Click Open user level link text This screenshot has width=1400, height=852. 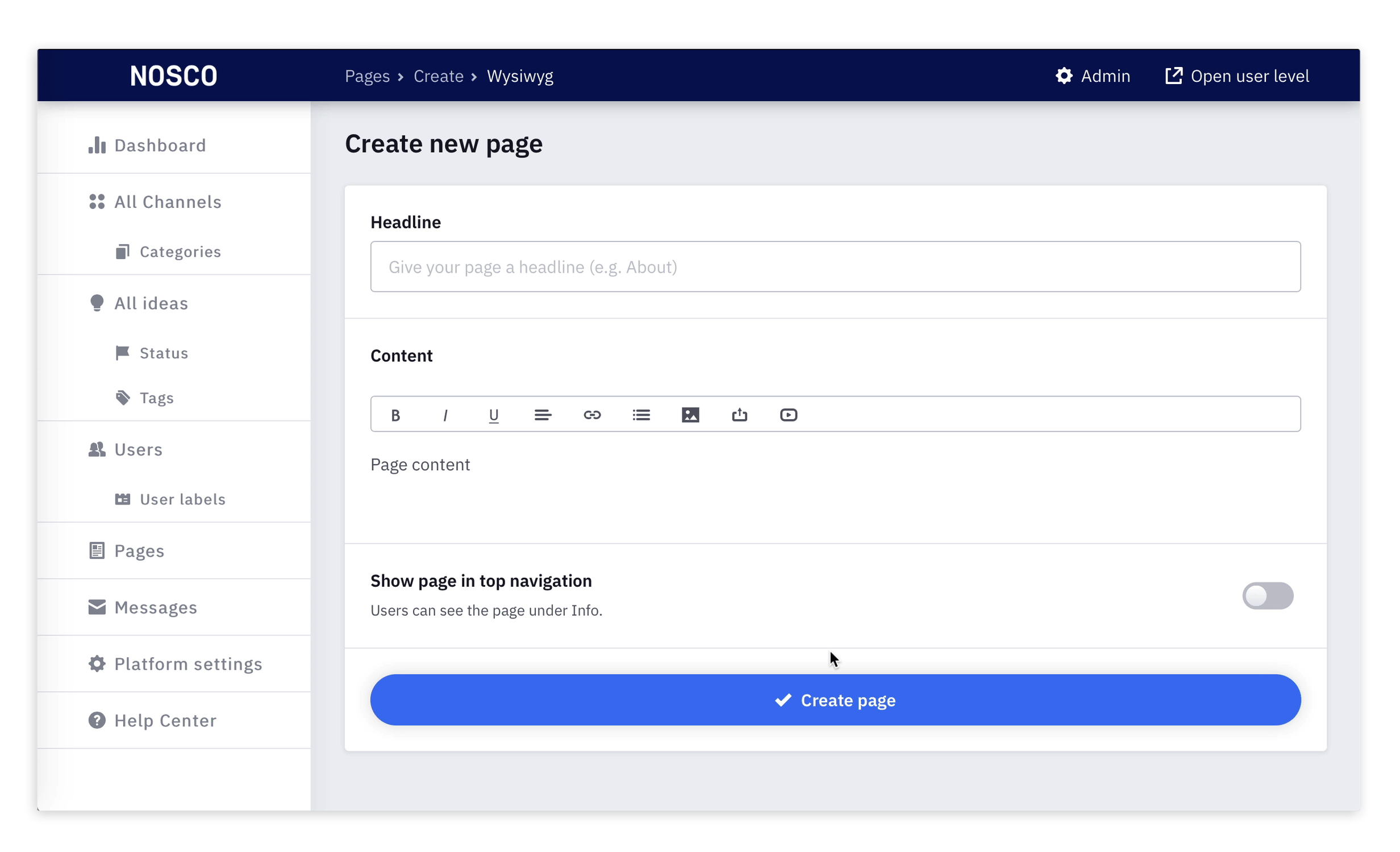coord(1249,76)
